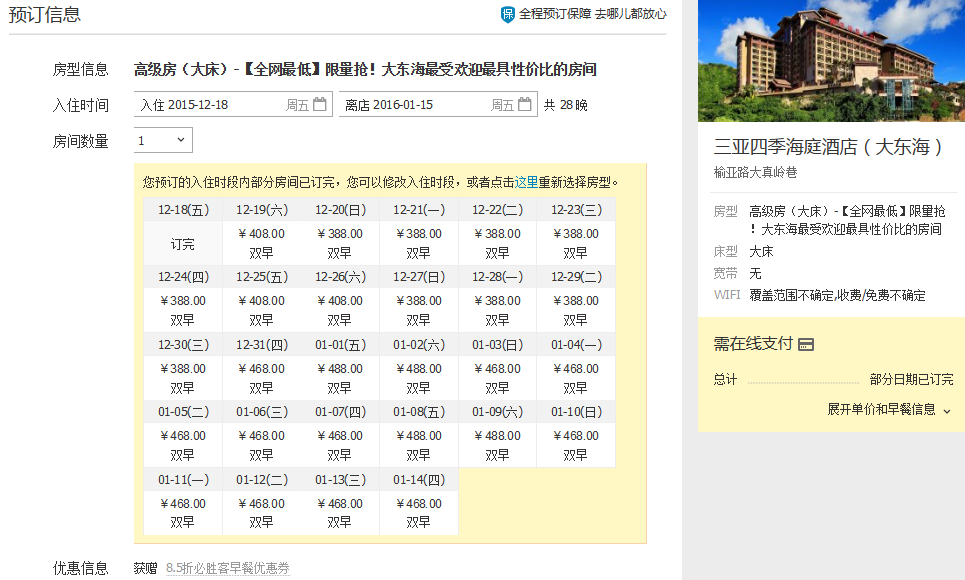965x580 pixels.
Task: Click the 12-30(三) date header
Action: (183, 345)
